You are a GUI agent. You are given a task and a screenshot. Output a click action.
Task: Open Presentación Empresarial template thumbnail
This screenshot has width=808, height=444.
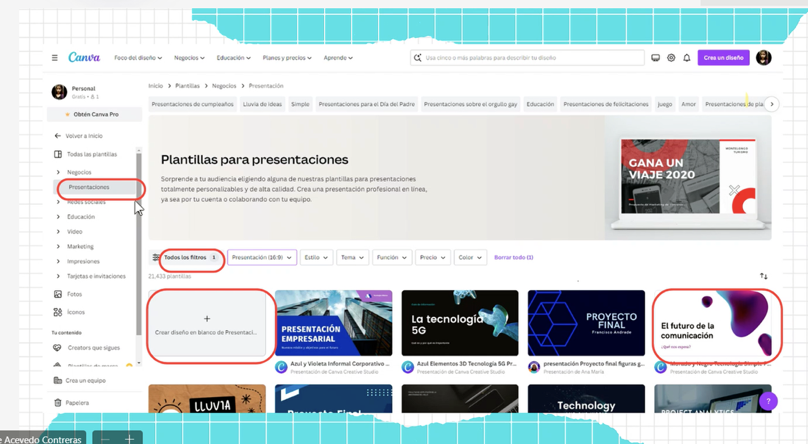coord(333,323)
